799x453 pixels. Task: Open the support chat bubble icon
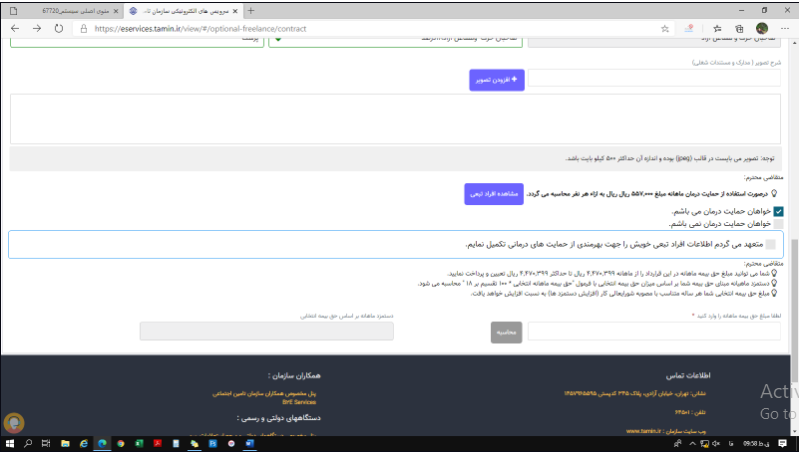coord(14,423)
